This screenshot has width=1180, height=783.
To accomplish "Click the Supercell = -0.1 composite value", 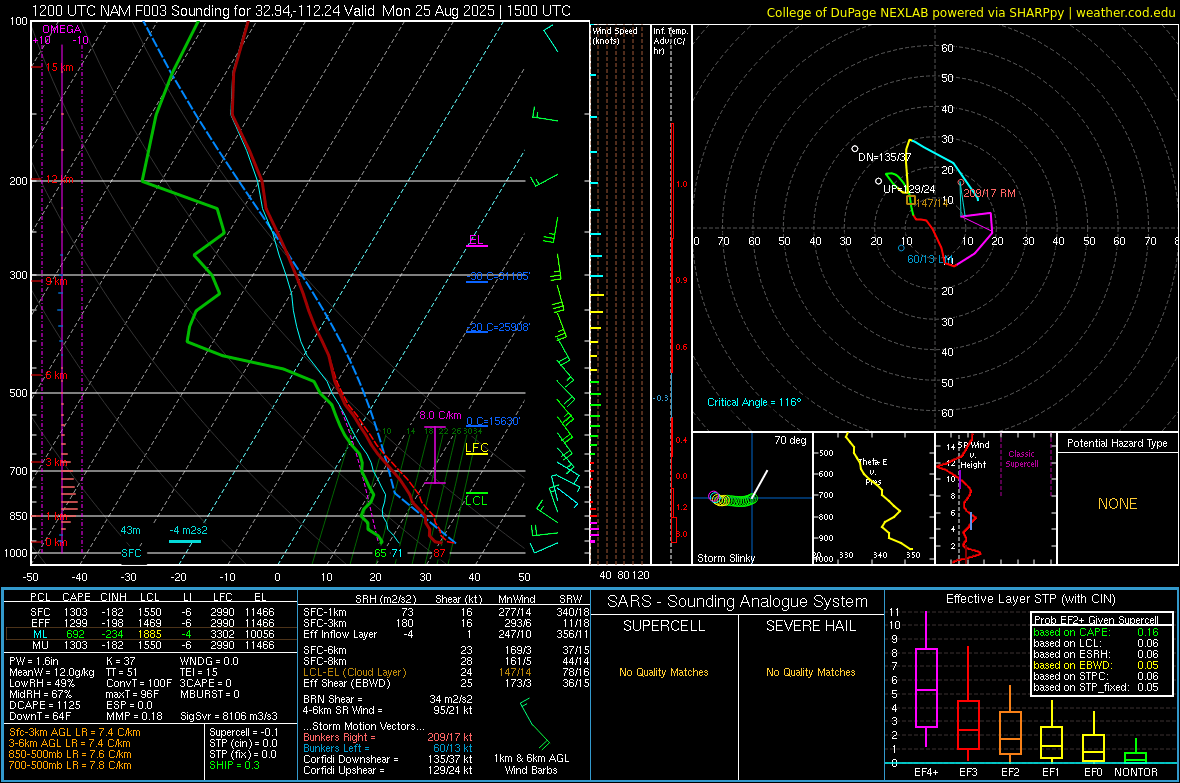I will (244, 732).
